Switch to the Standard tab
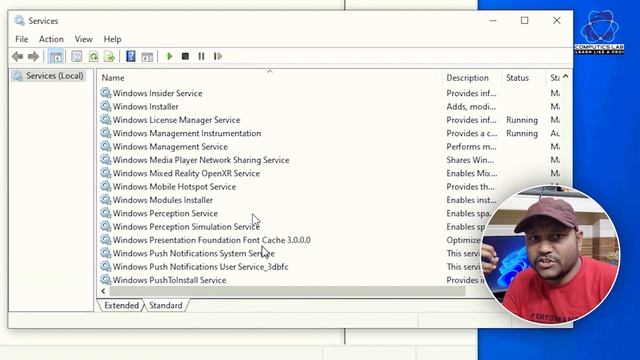The height and width of the screenshot is (360, 640). coord(166,305)
